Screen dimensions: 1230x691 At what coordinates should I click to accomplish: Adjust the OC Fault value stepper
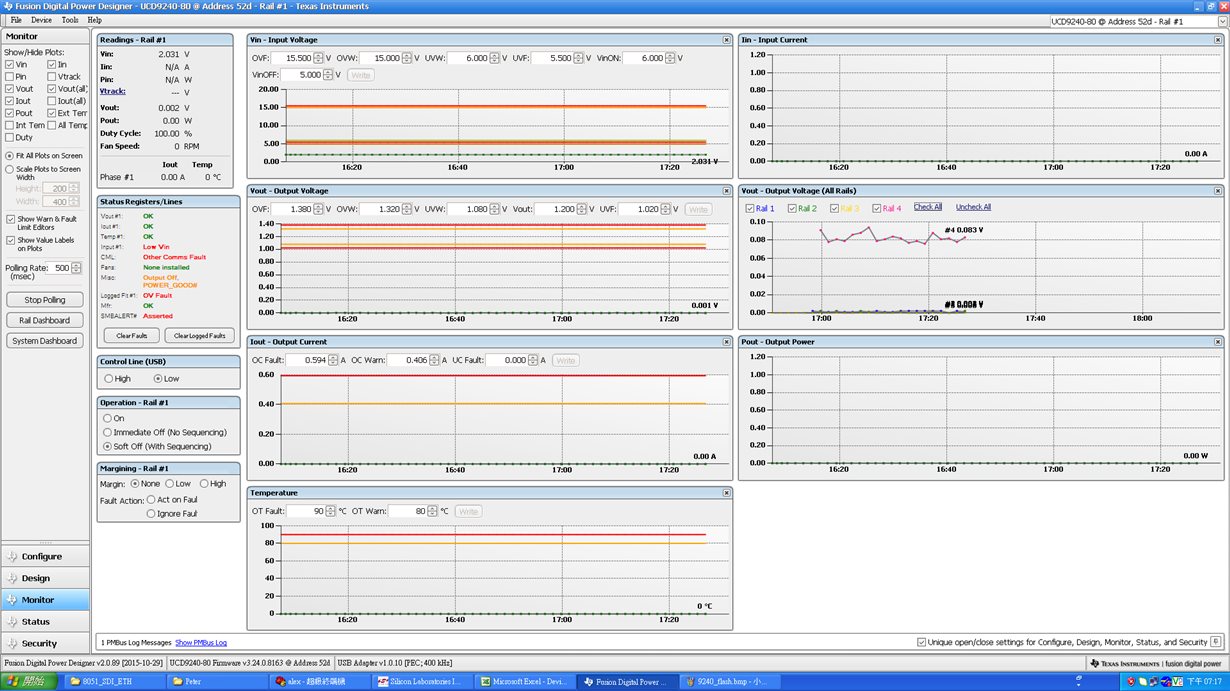click(x=333, y=360)
